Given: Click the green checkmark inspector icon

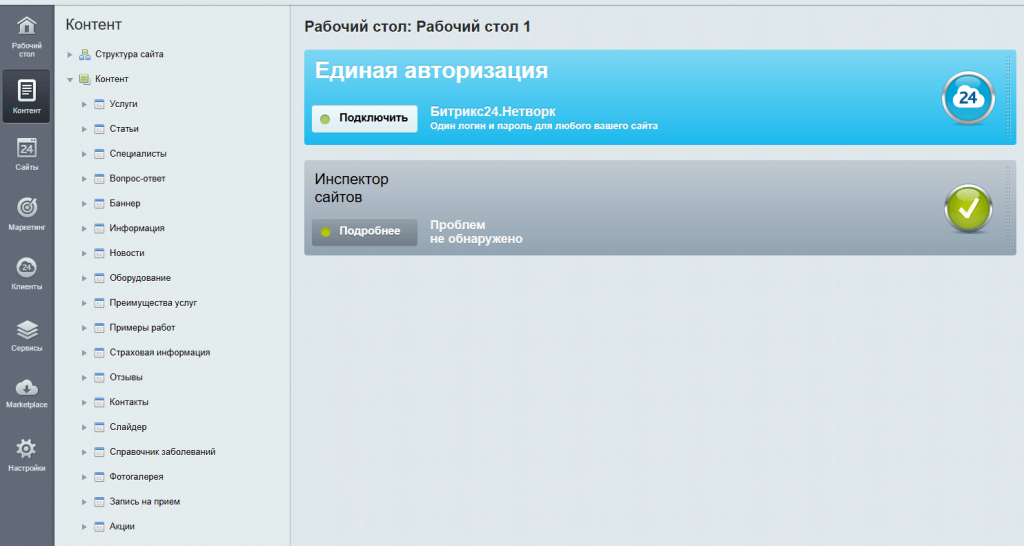Looking at the screenshot, I should coord(968,208).
